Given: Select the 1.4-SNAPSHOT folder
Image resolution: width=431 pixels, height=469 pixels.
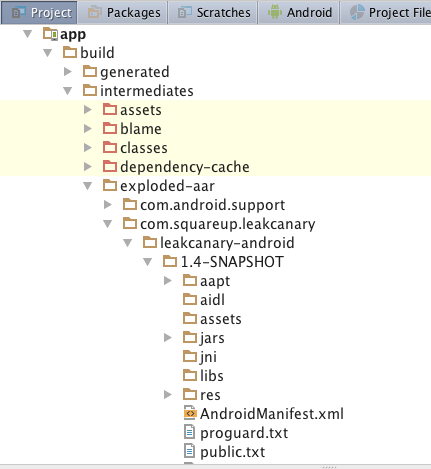Looking at the screenshot, I should 223,261.
